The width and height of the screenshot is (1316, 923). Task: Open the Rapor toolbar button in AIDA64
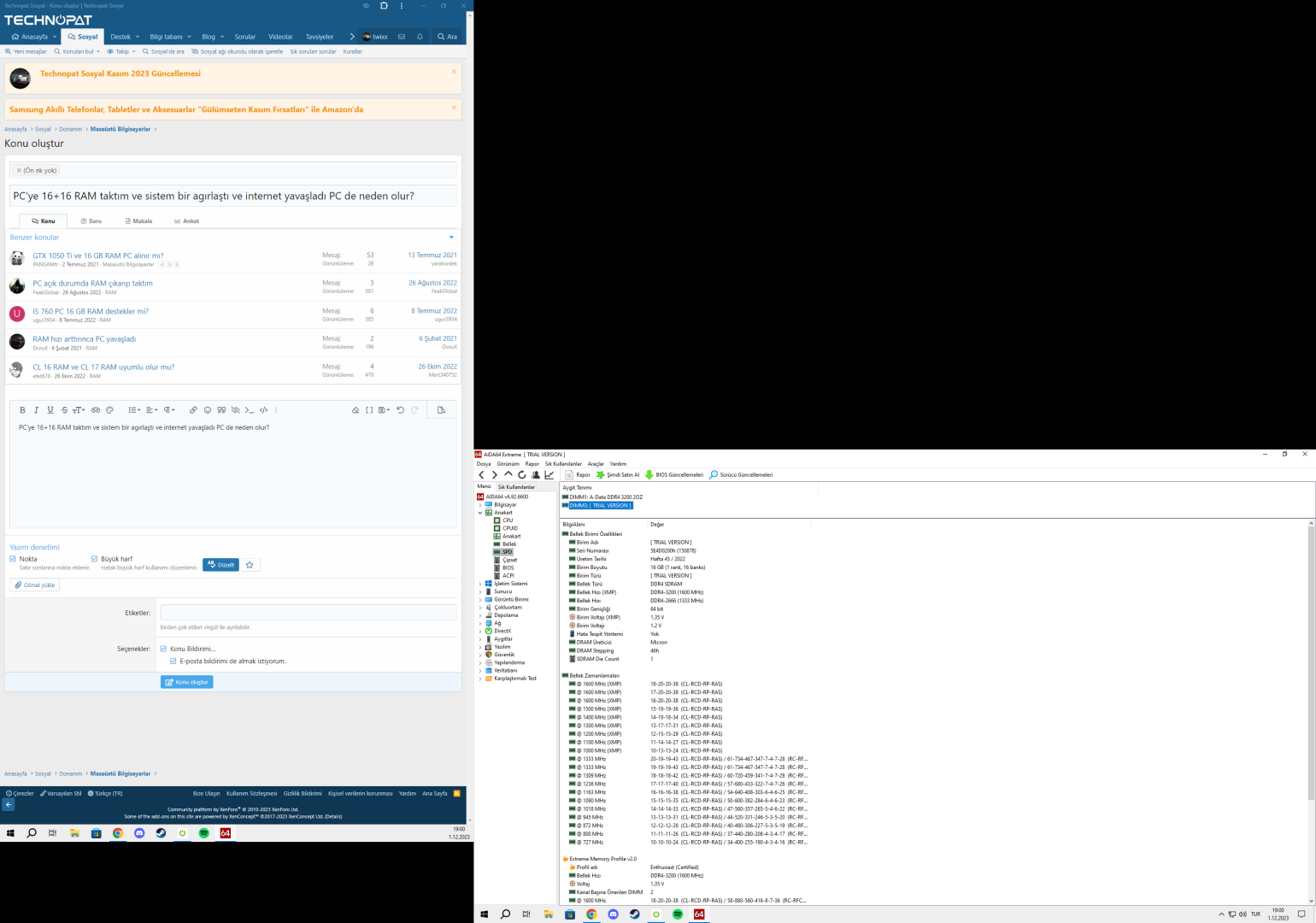tap(578, 475)
